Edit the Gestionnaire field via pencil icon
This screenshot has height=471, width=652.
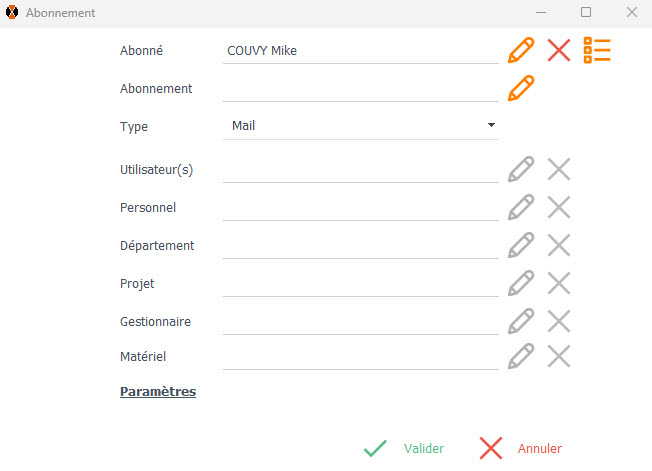click(x=521, y=321)
